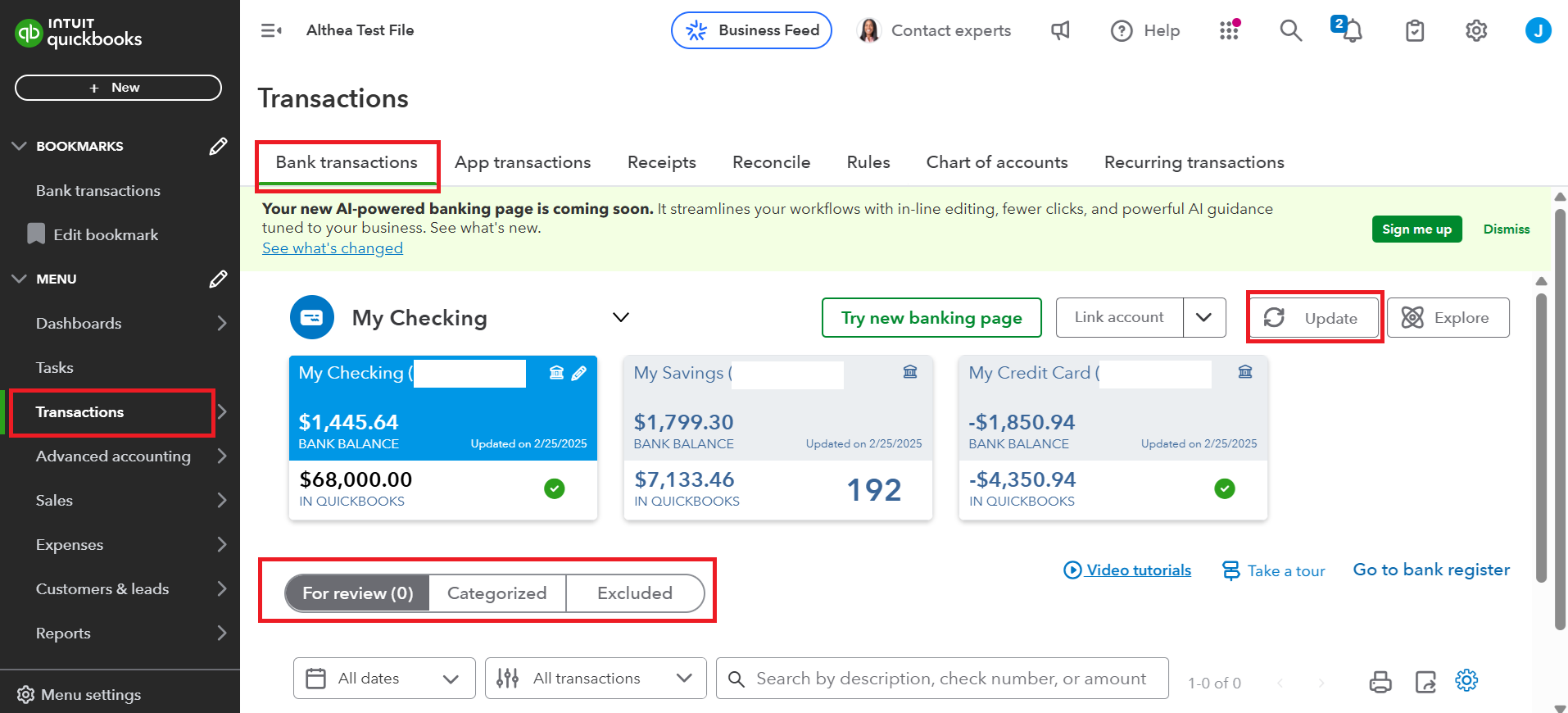Switch to the App transactions tab

(523, 162)
